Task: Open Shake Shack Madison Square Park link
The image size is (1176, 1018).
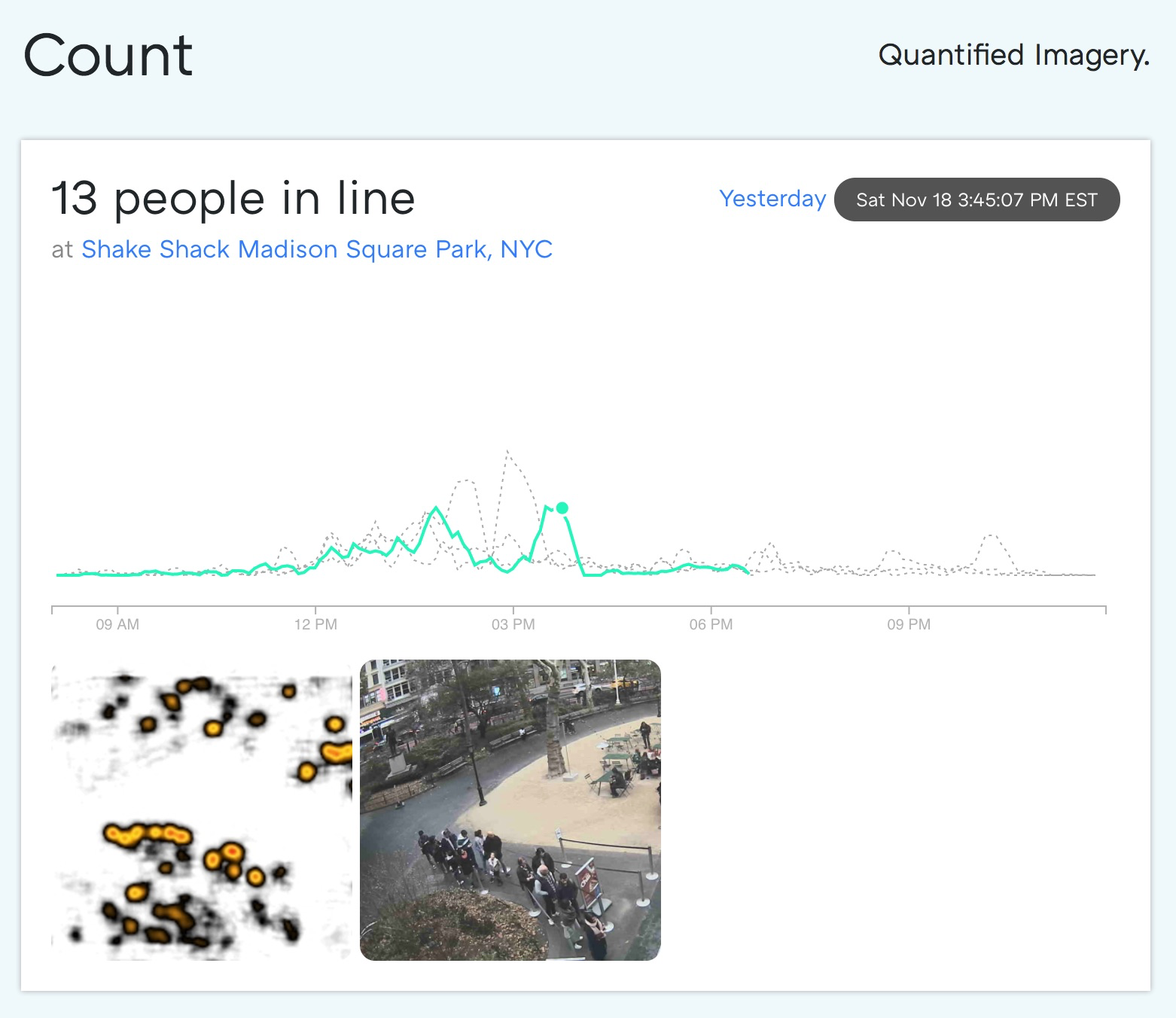Action: pyautogui.click(x=317, y=249)
